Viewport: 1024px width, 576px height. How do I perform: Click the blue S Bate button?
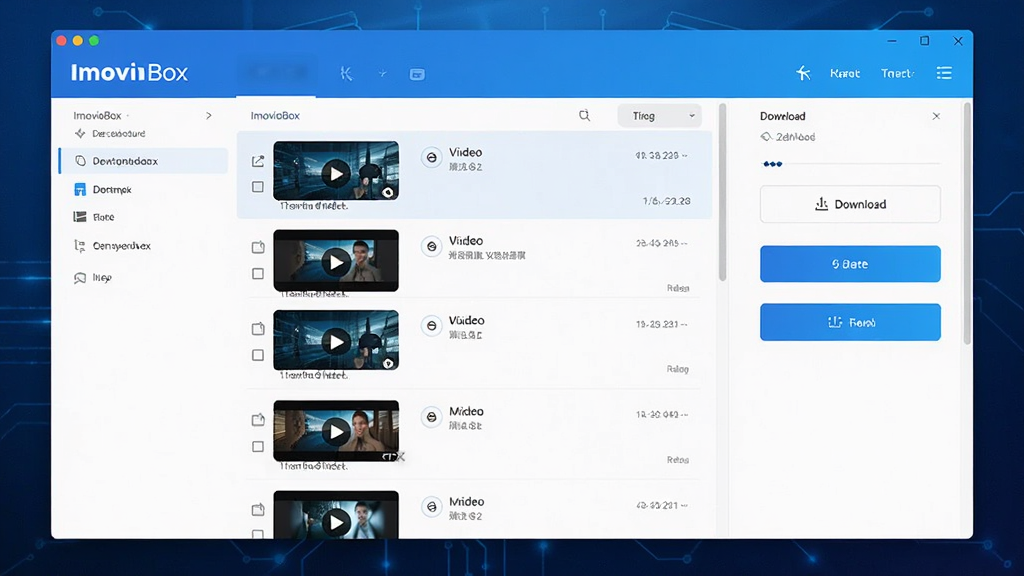tap(850, 264)
